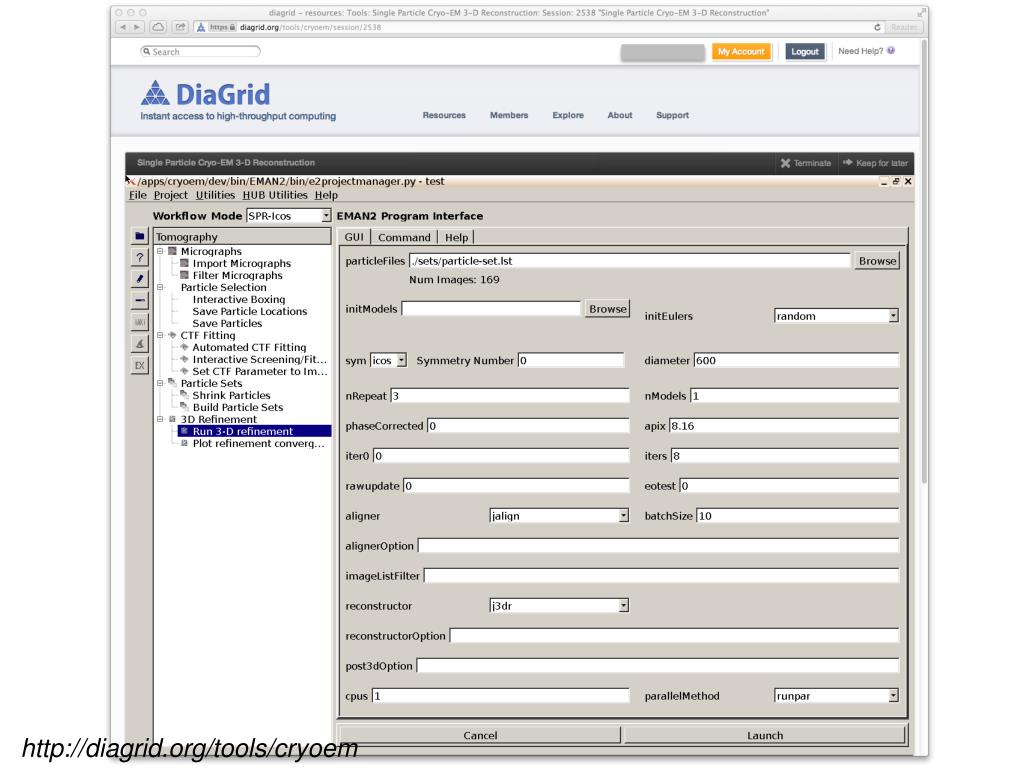Image resolution: width=1024 pixels, height=768 pixels.
Task: Collapse the Particle Selection tree node
Action: point(160,287)
